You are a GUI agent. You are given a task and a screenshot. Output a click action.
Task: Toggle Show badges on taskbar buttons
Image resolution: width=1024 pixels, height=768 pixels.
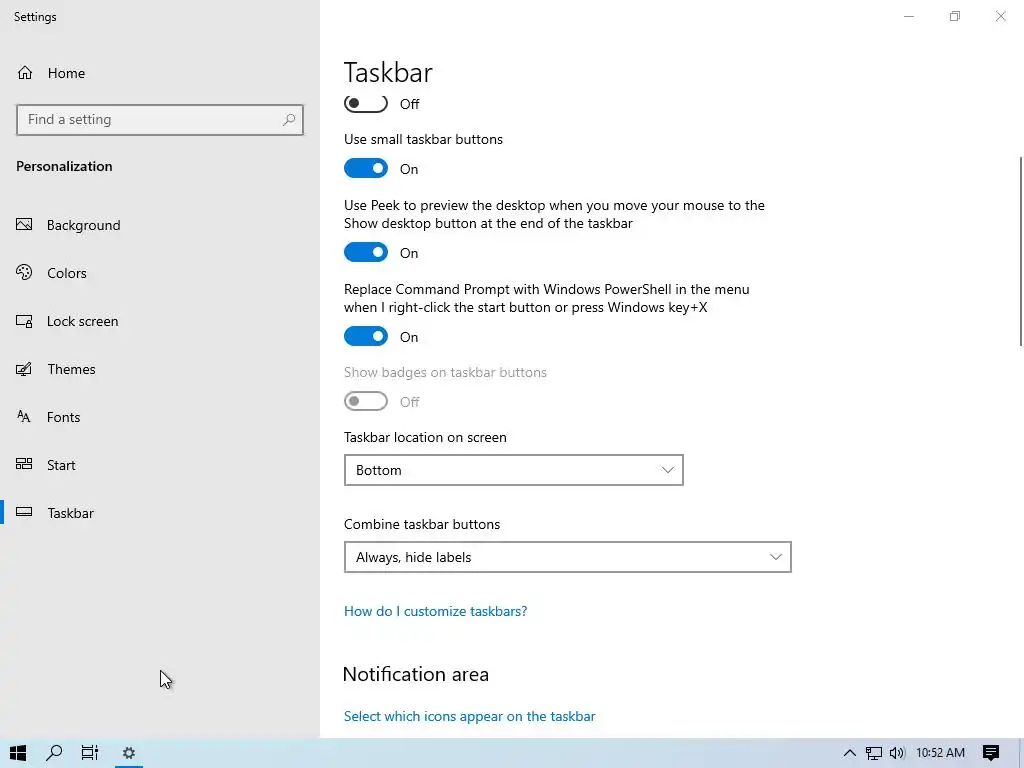(366, 401)
